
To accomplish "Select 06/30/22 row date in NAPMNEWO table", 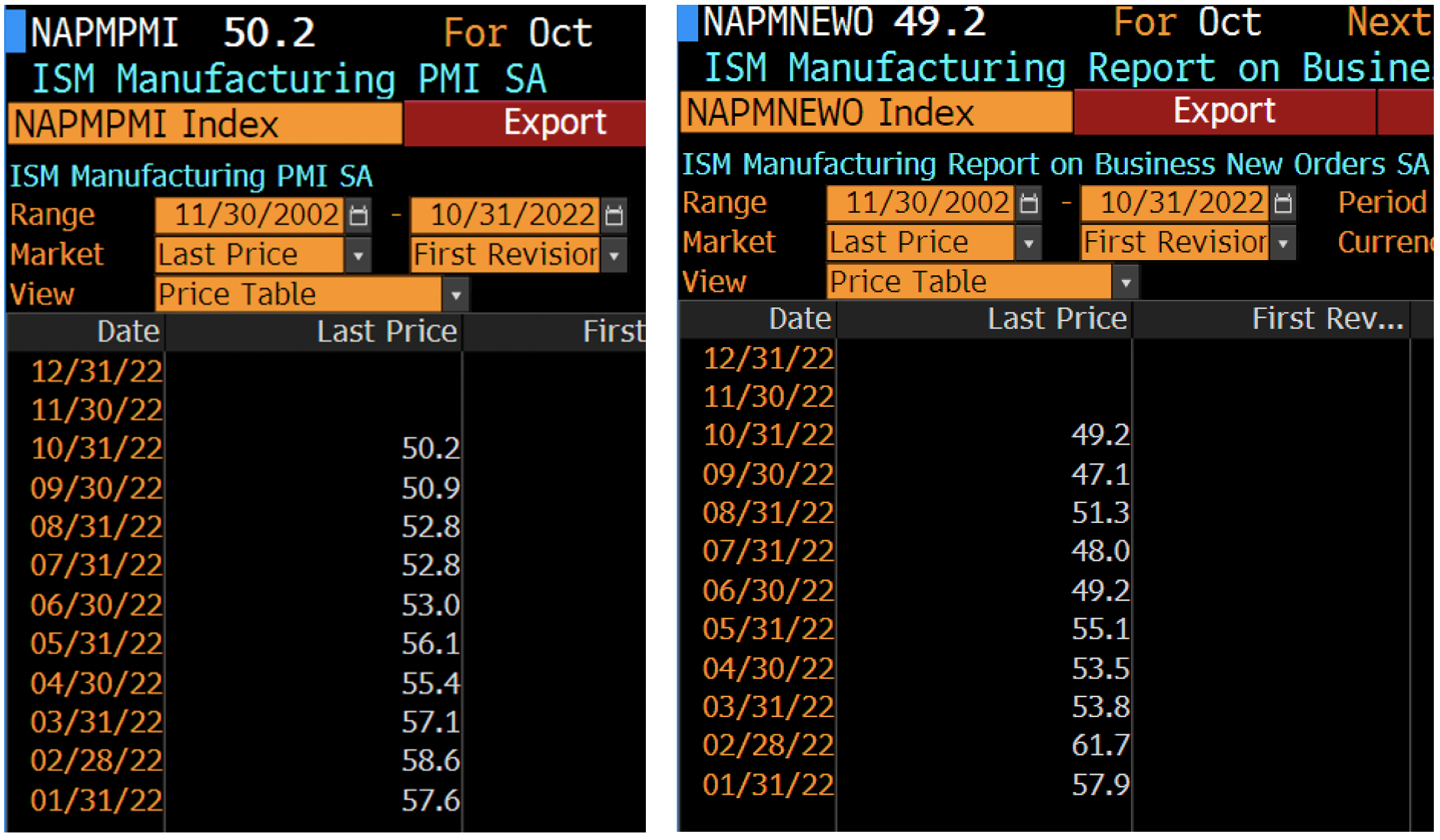I will 768,591.
